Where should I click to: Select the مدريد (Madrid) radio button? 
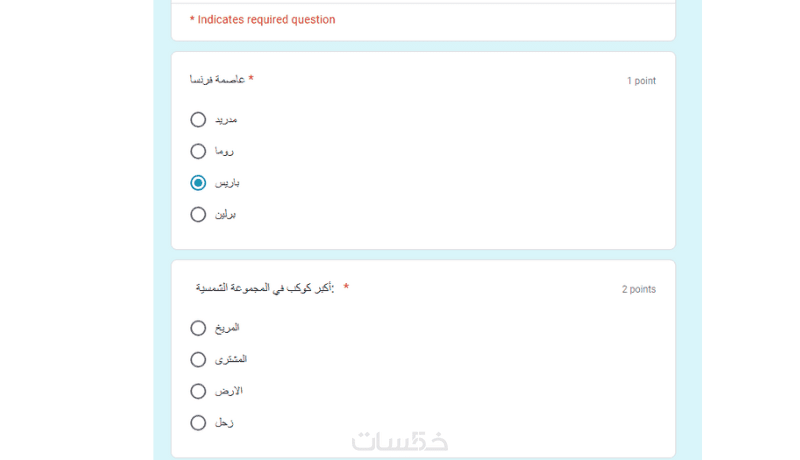coord(198,120)
